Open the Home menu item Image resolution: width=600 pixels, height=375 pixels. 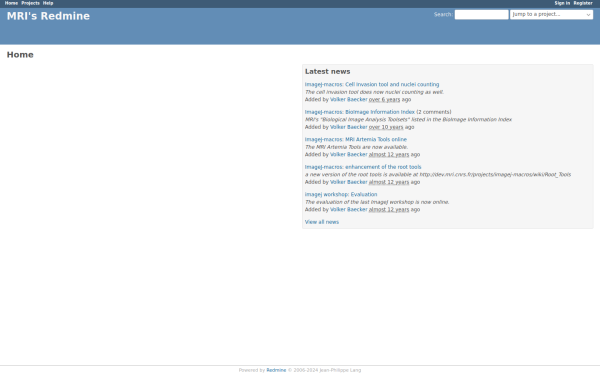(11, 3)
